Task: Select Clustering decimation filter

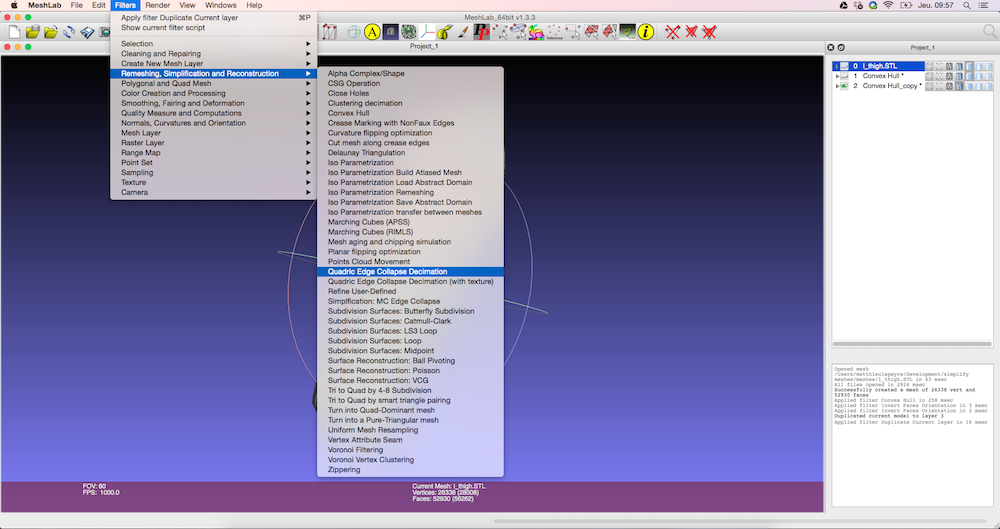Action: (410, 103)
